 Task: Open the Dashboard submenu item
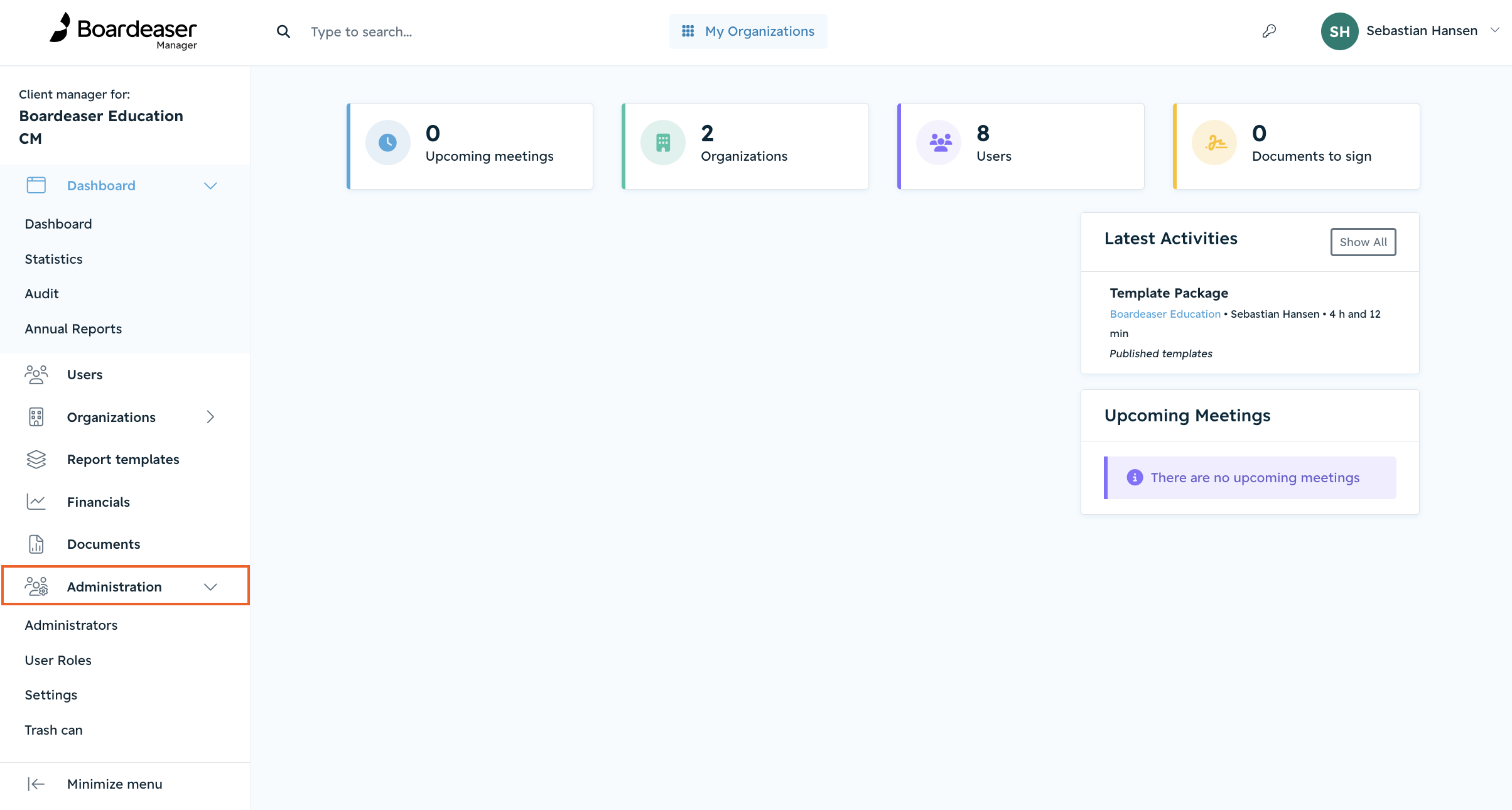click(x=58, y=224)
